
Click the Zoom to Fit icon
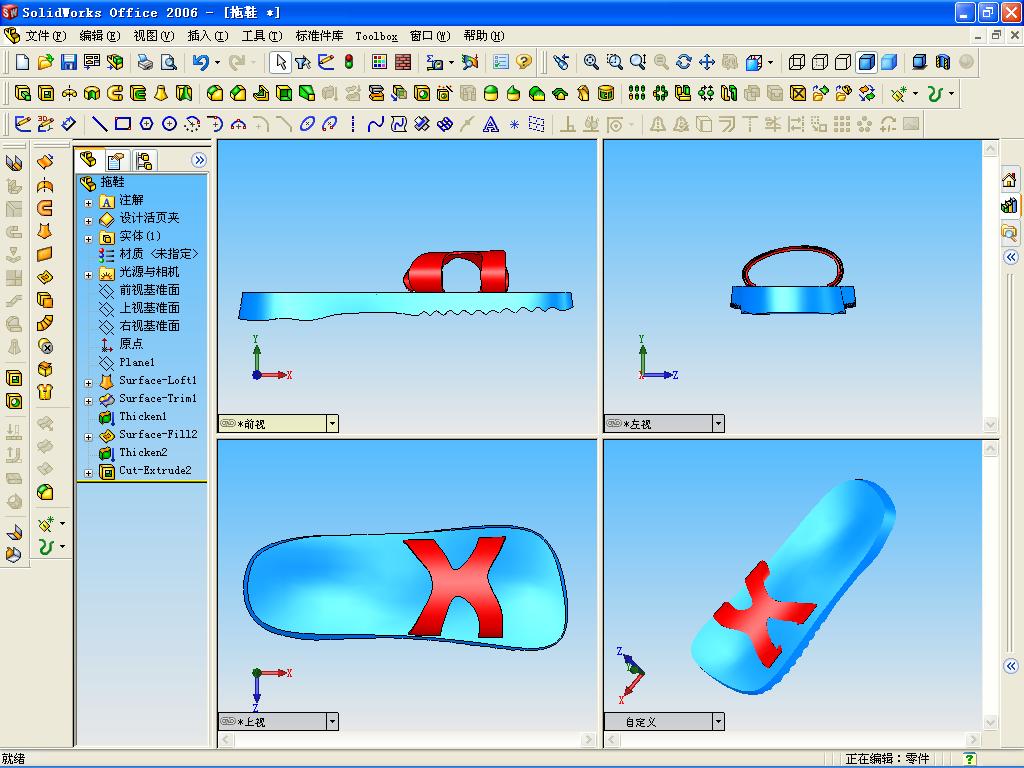pos(591,62)
